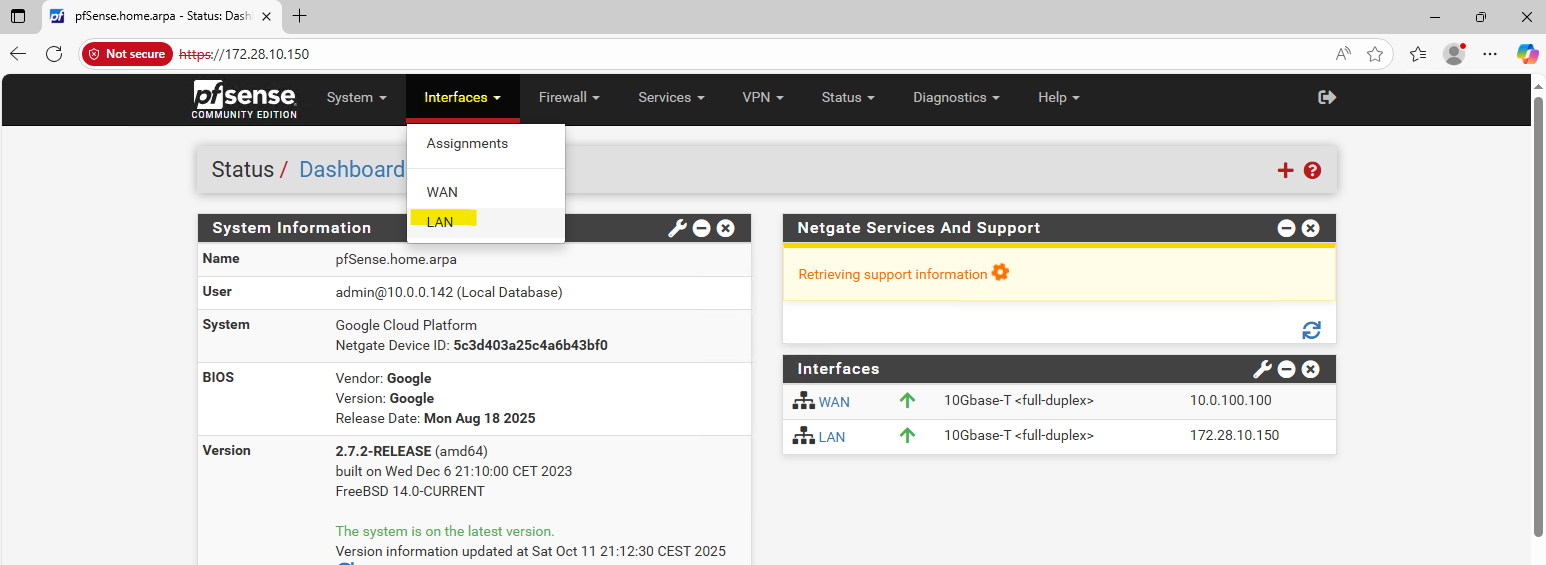This screenshot has width=1546, height=565.
Task: Select Assignments from Interfaces menu
Action: [x=486, y=144]
